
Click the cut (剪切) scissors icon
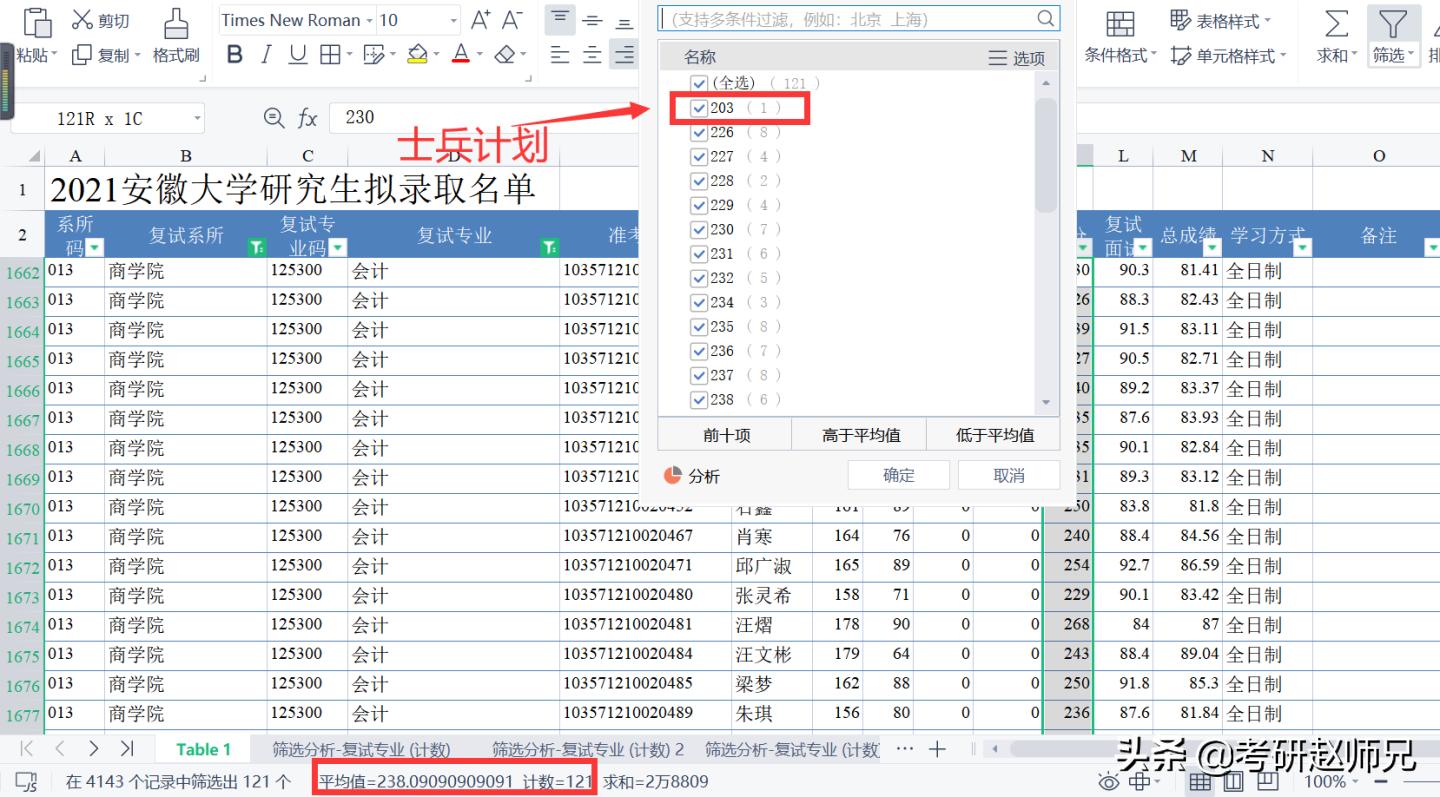(x=82, y=20)
